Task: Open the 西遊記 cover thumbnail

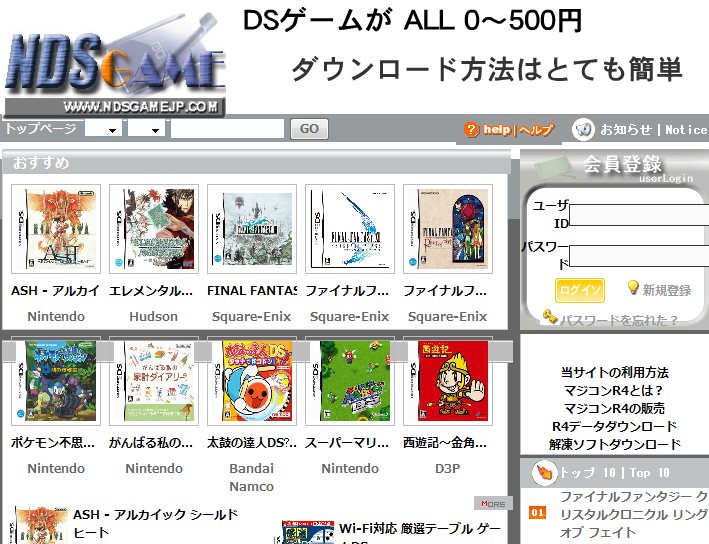Action: pos(448,381)
